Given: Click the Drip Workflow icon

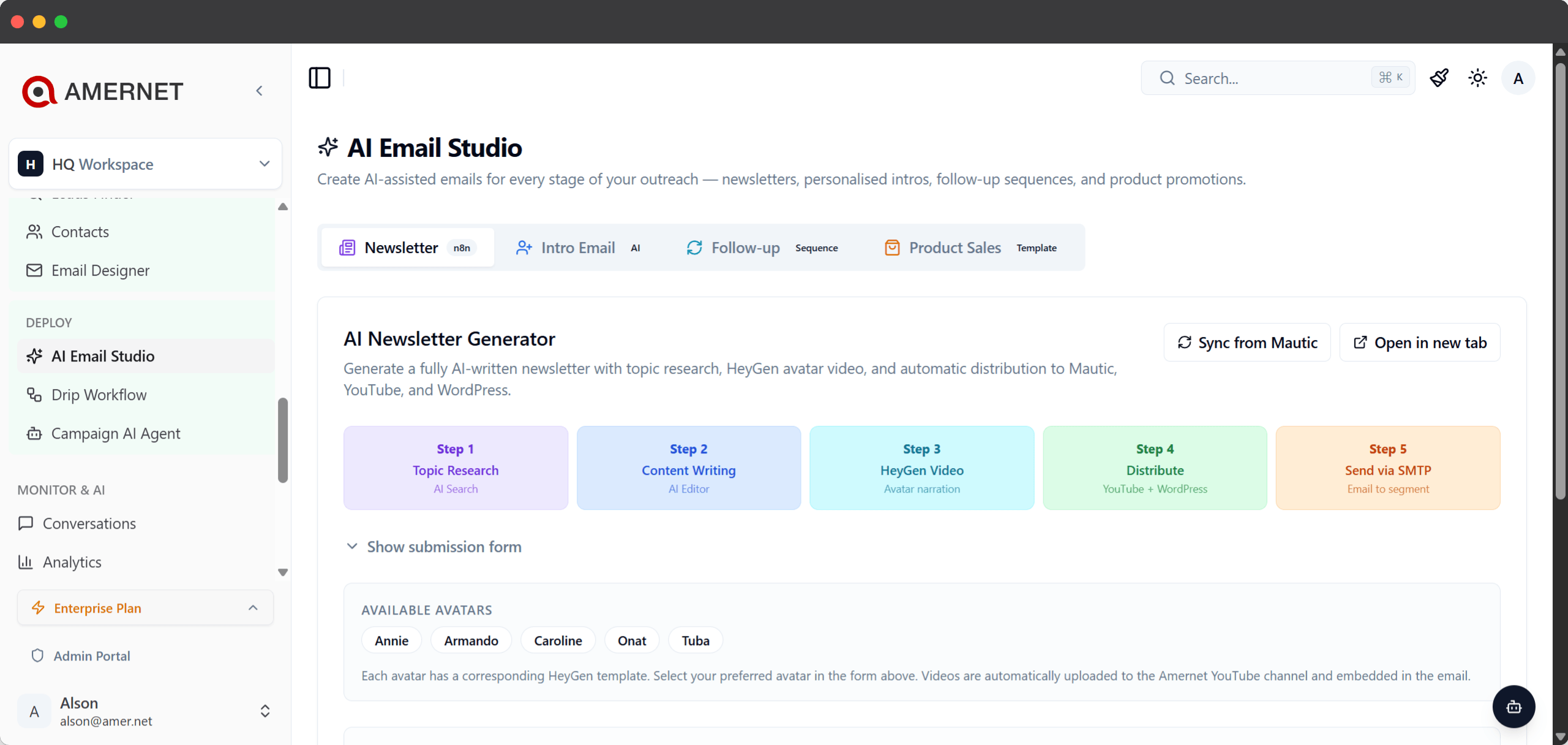Looking at the screenshot, I should 34,395.
